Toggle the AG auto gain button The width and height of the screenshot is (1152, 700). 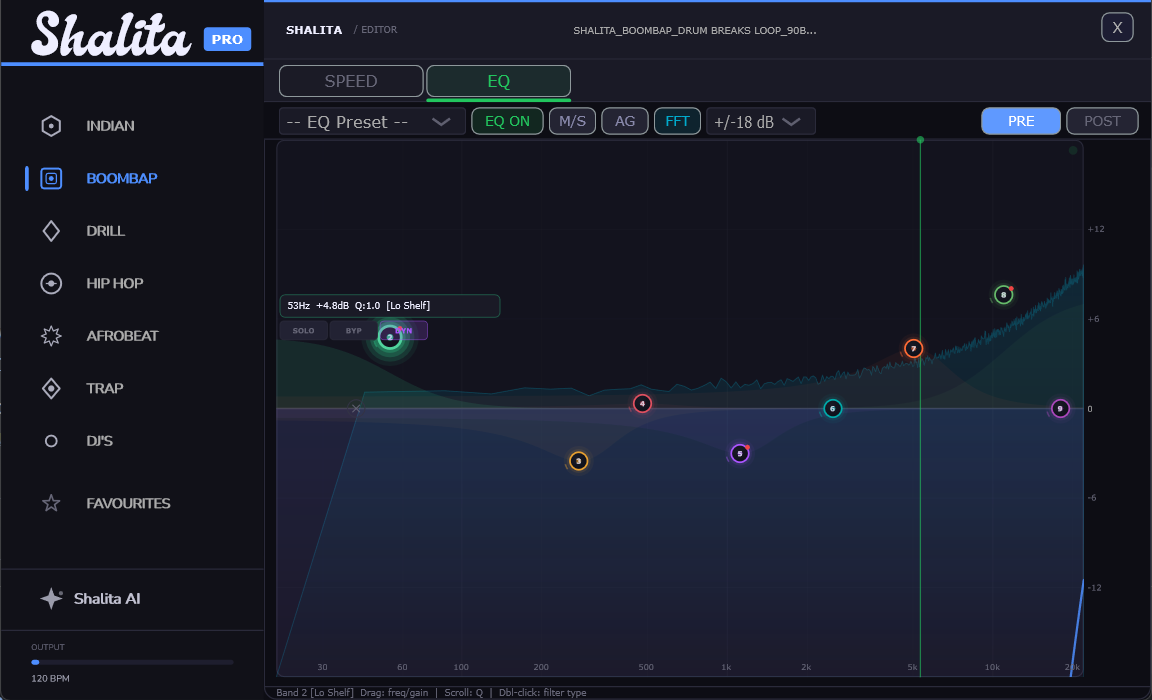625,121
